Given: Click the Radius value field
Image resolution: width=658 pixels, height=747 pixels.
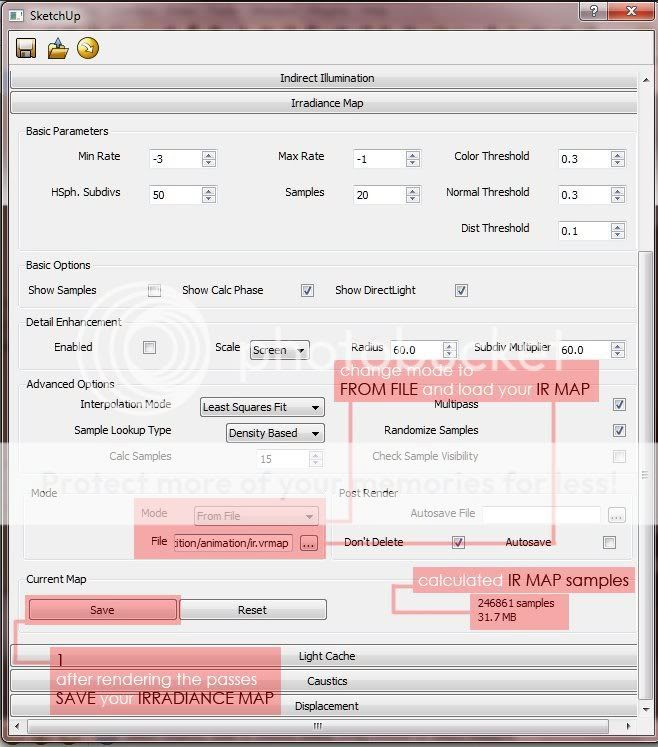Looking at the screenshot, I should tap(416, 350).
